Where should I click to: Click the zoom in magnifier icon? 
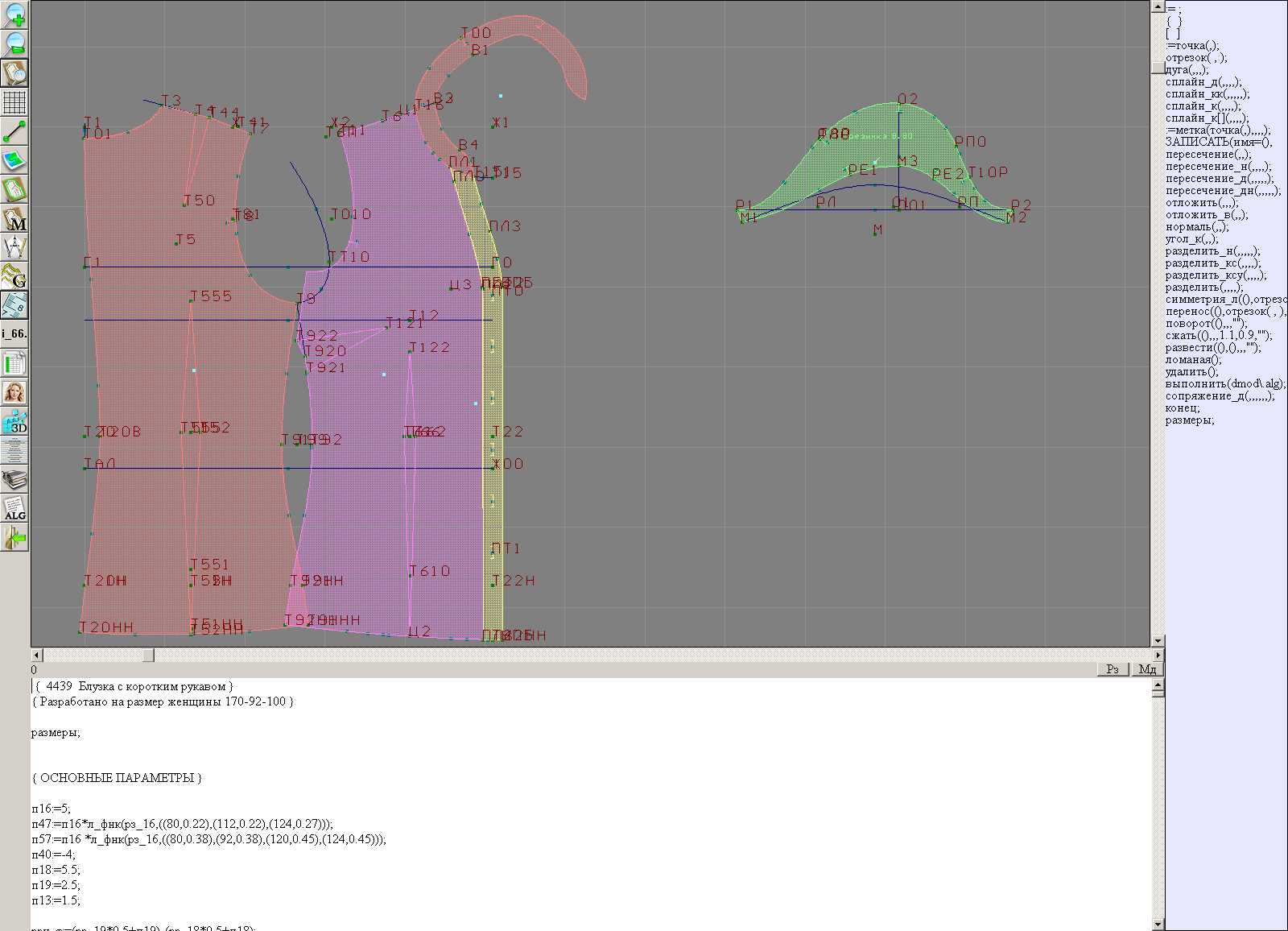click(14, 14)
